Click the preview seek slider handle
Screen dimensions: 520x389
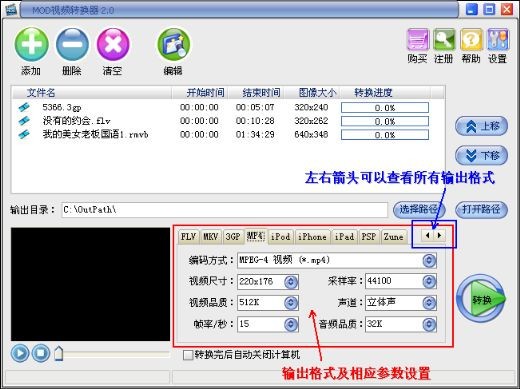point(59,353)
